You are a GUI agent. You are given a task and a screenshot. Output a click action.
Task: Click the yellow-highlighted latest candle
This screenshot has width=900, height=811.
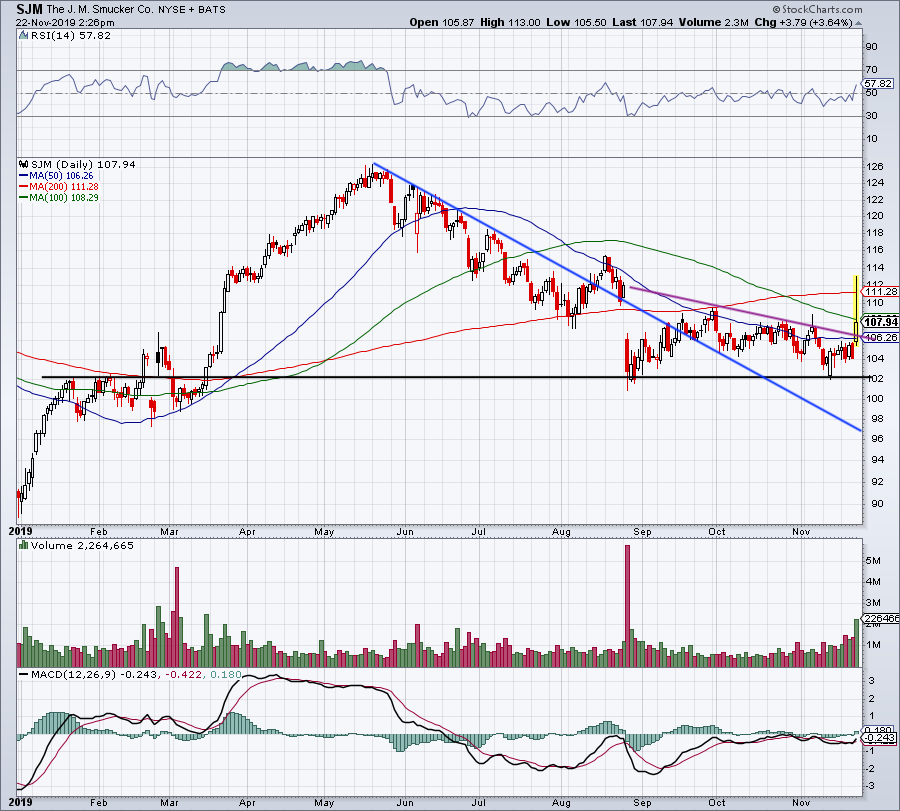click(856, 310)
